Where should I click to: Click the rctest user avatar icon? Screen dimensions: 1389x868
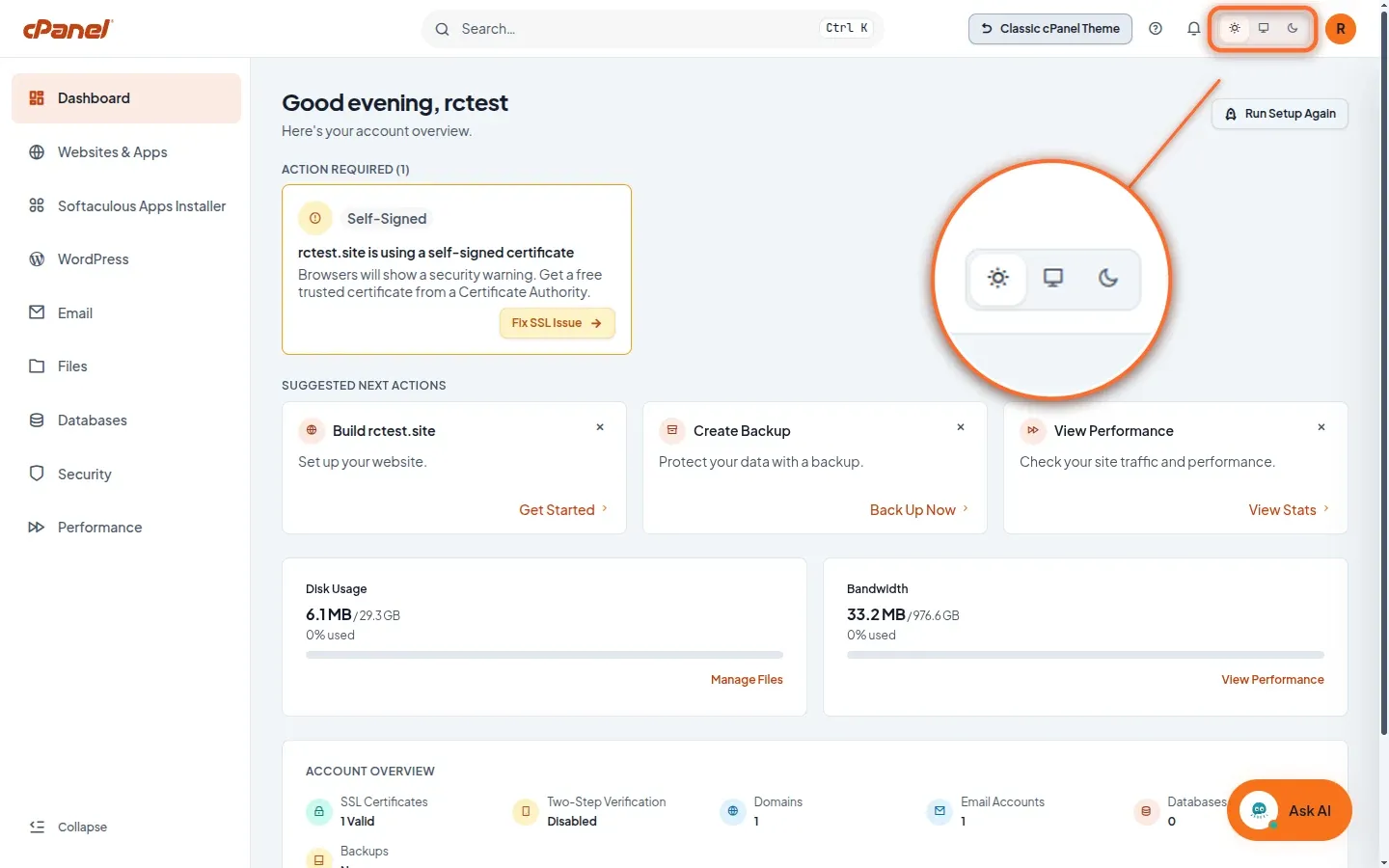(x=1341, y=29)
